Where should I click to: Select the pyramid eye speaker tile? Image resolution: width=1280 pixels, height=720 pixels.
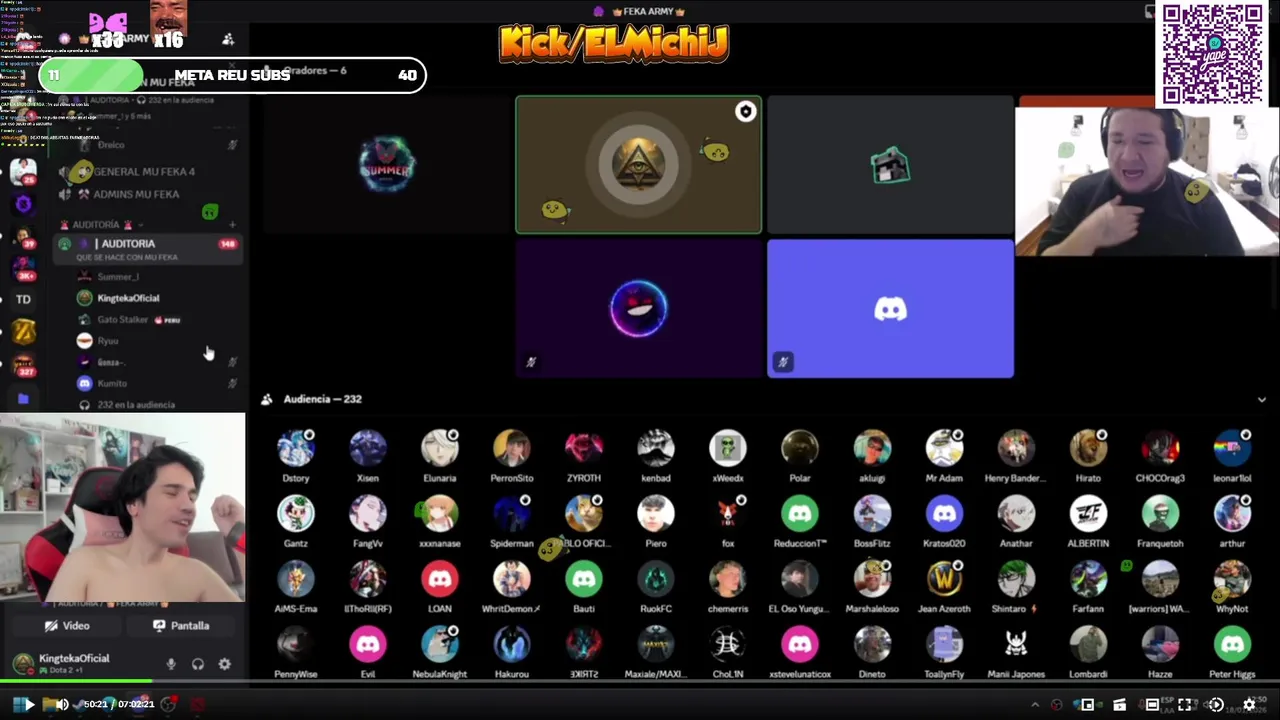point(638,165)
